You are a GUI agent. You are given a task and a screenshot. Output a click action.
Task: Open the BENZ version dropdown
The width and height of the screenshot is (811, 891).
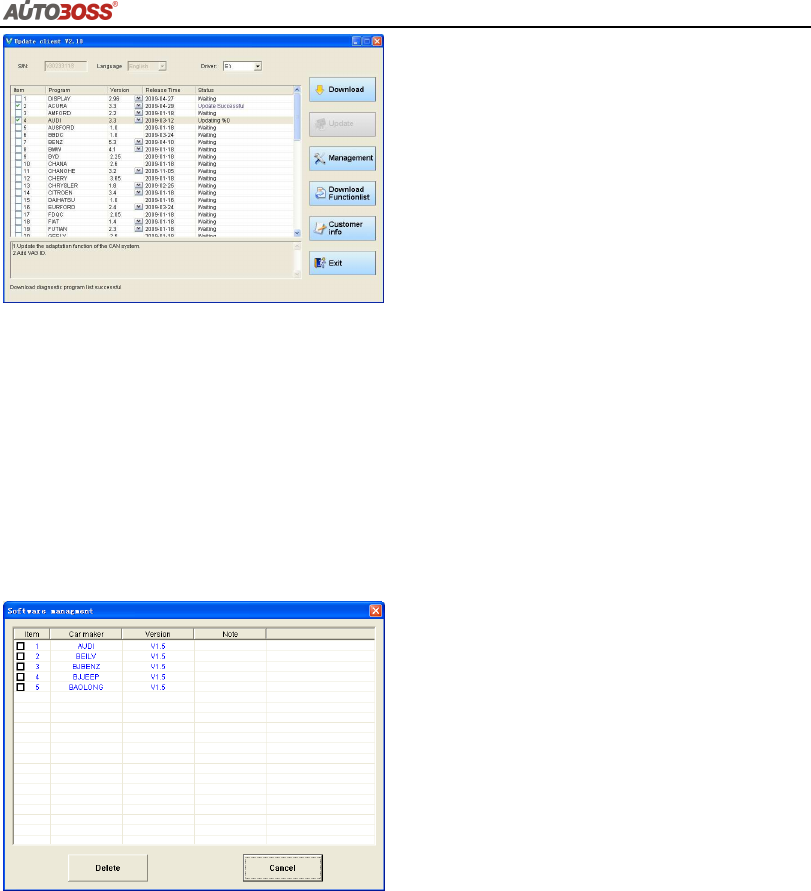(138, 142)
